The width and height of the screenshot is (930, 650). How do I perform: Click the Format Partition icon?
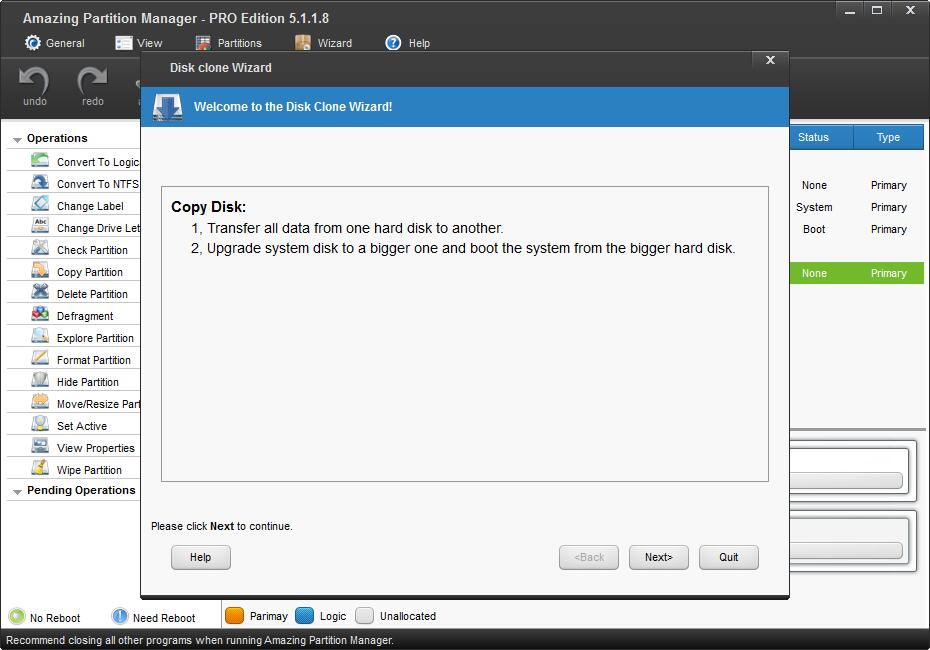coord(40,358)
